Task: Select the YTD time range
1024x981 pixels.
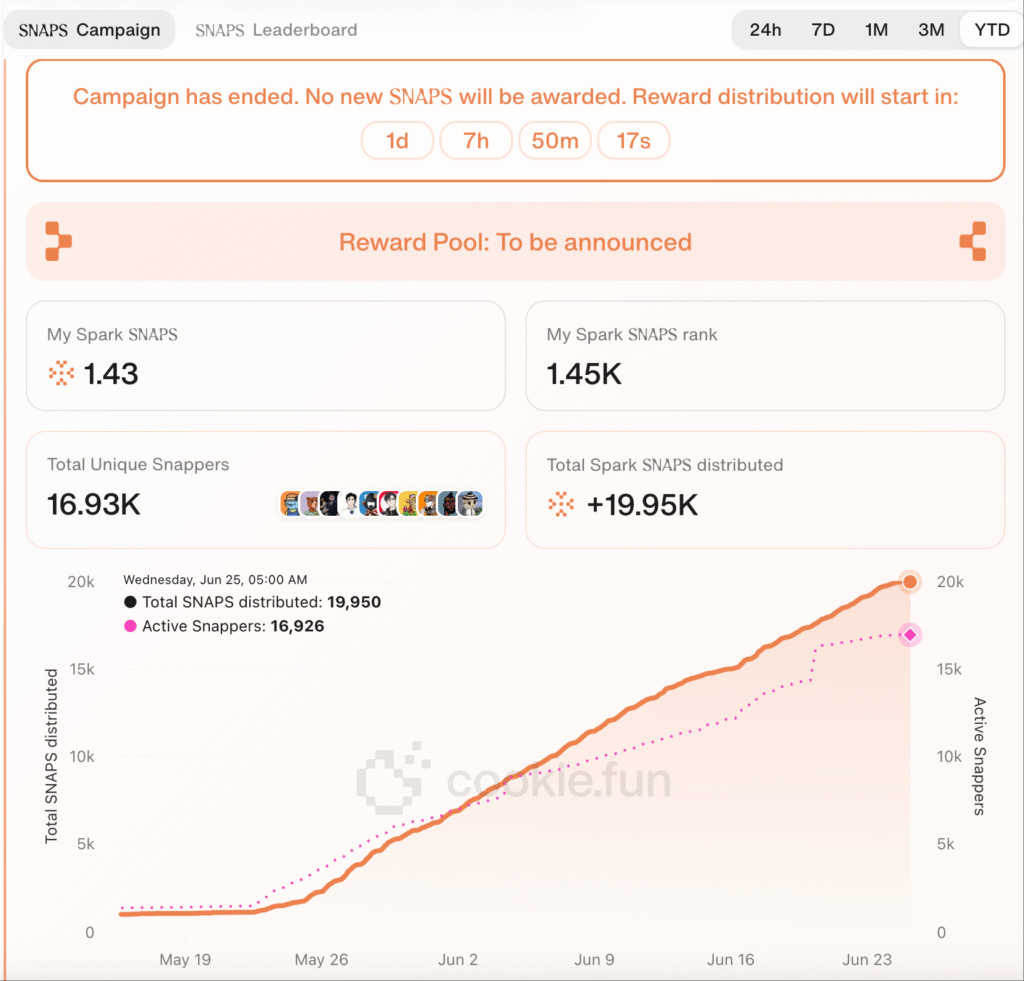Action: [991, 30]
